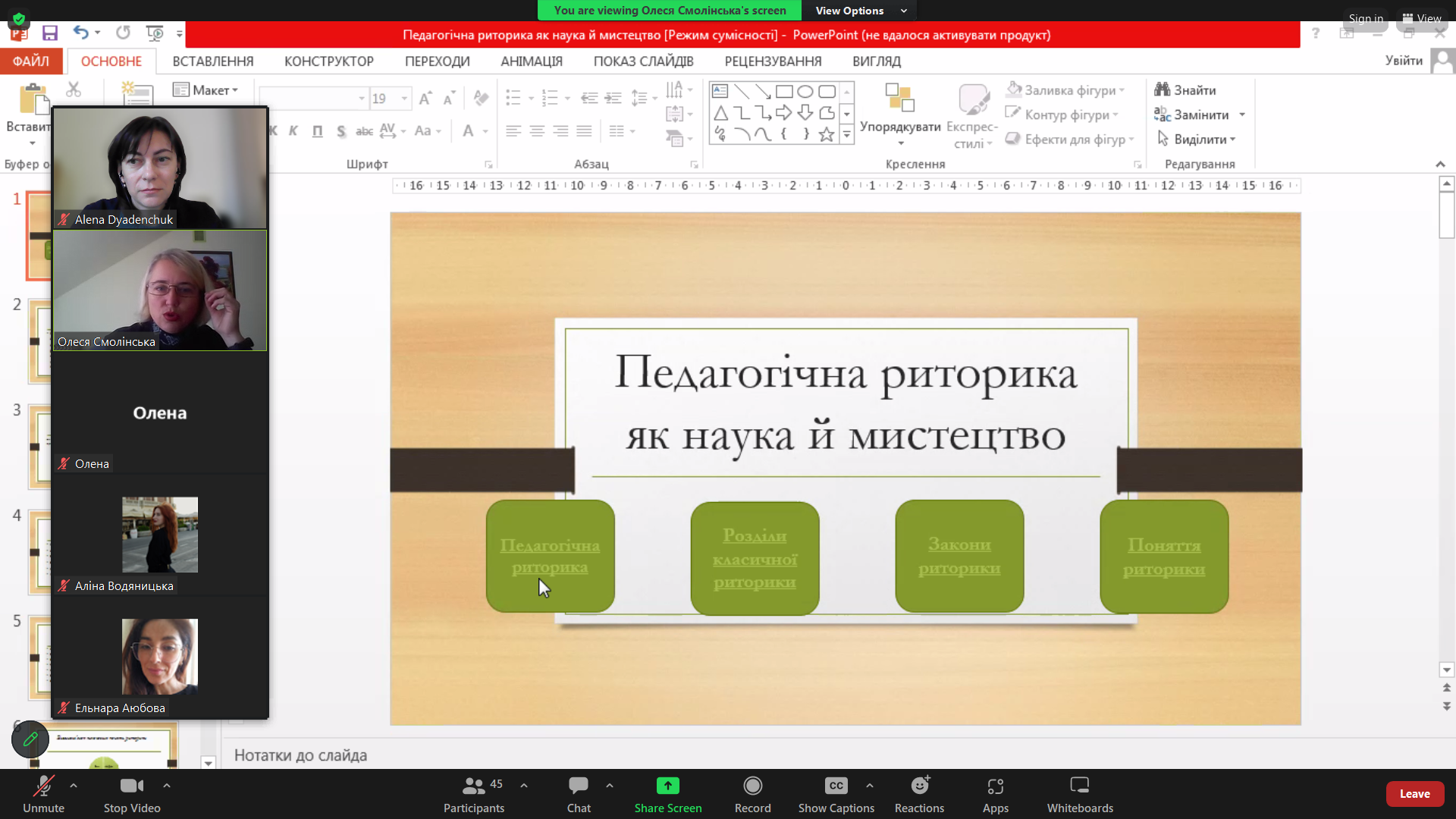Screen dimensions: 1456x819
Task: Stop Video camera toggle
Action: (132, 793)
